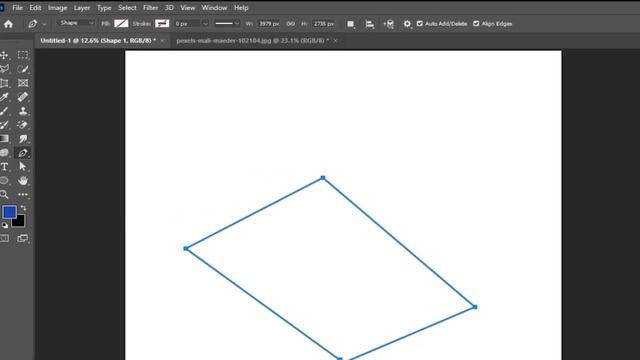Open the Image menu
This screenshot has height=360, width=640.
click(57, 8)
